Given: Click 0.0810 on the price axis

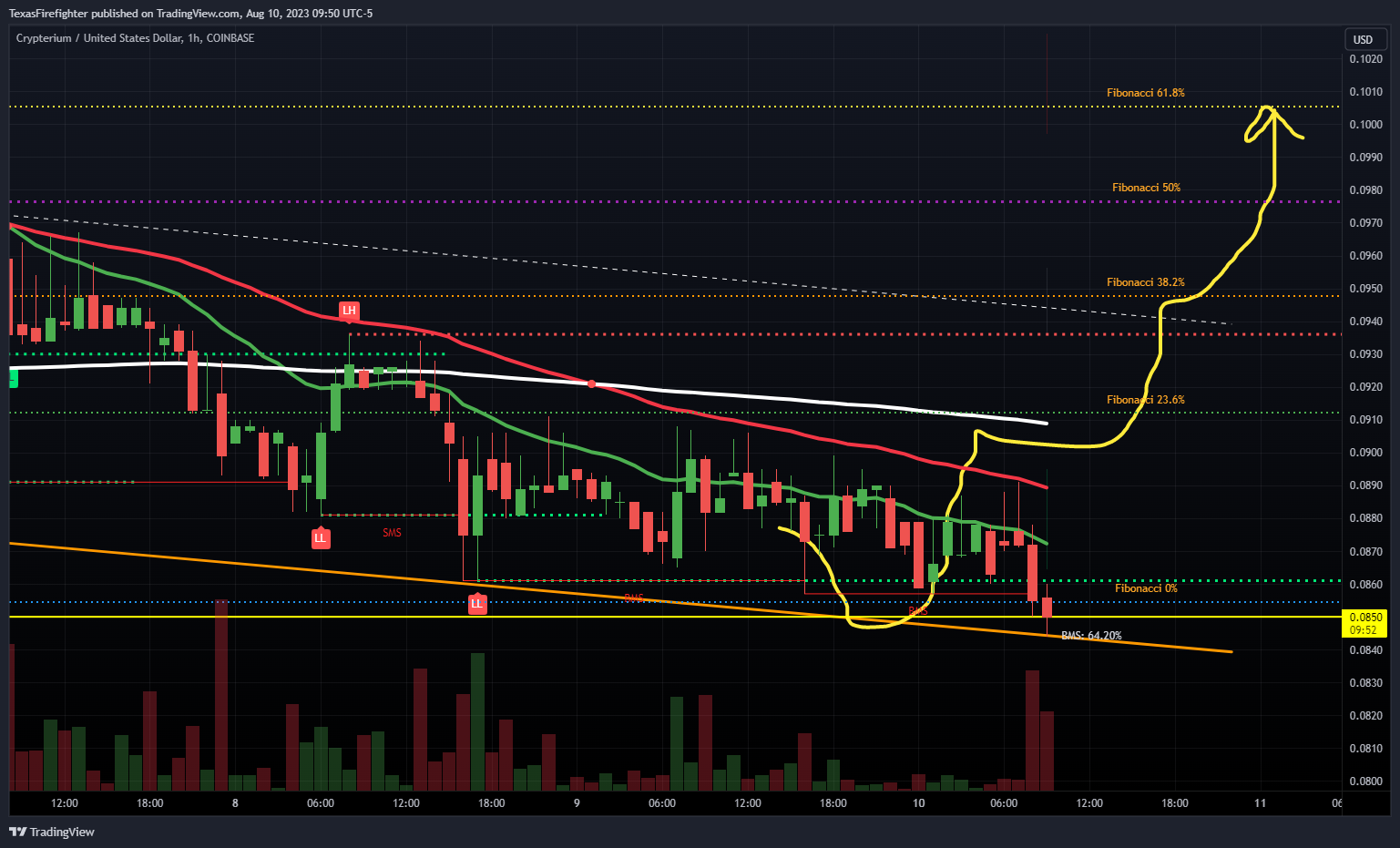Looking at the screenshot, I should pyautogui.click(x=1365, y=749).
